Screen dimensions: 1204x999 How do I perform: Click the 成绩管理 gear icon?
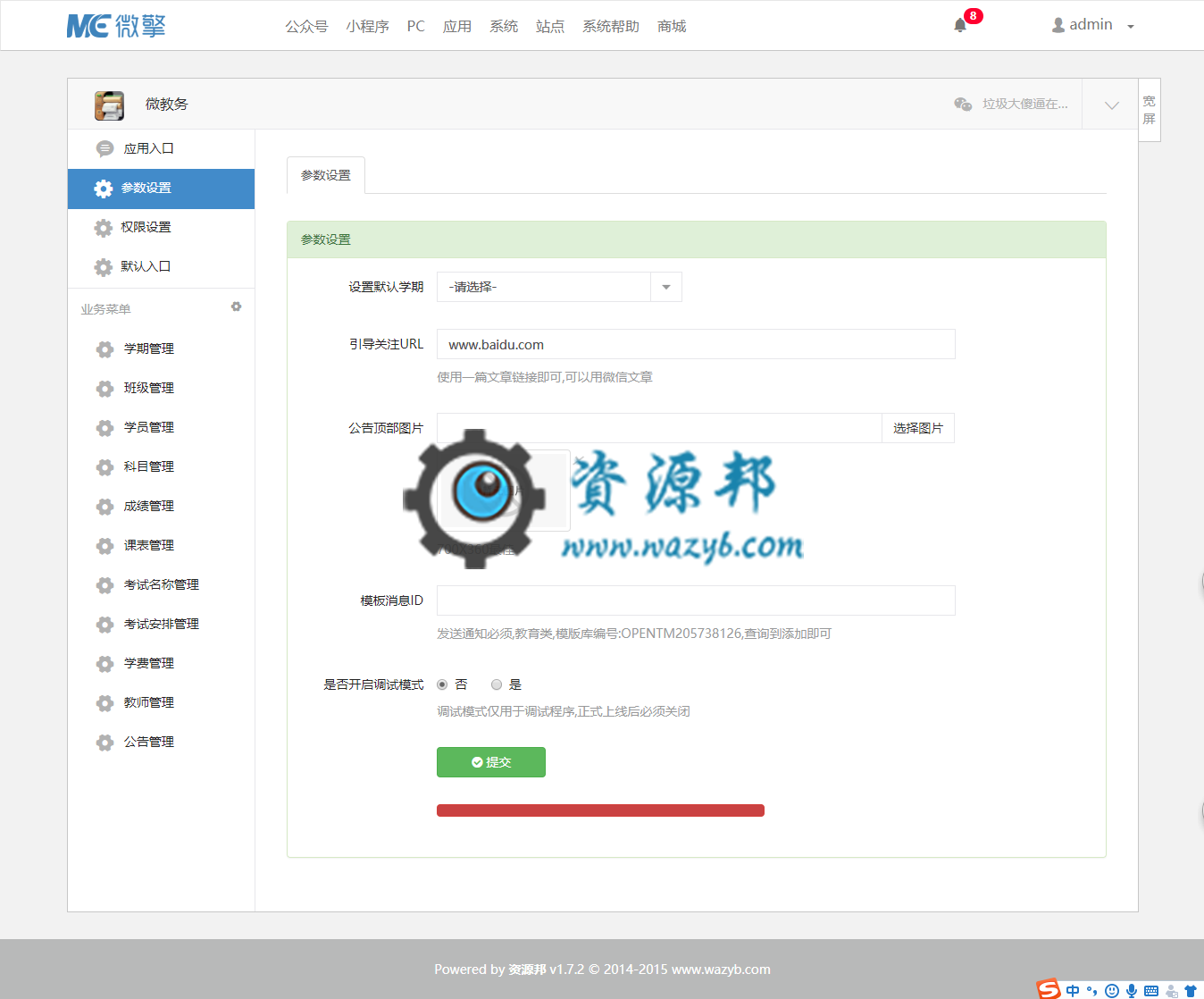tap(105, 507)
